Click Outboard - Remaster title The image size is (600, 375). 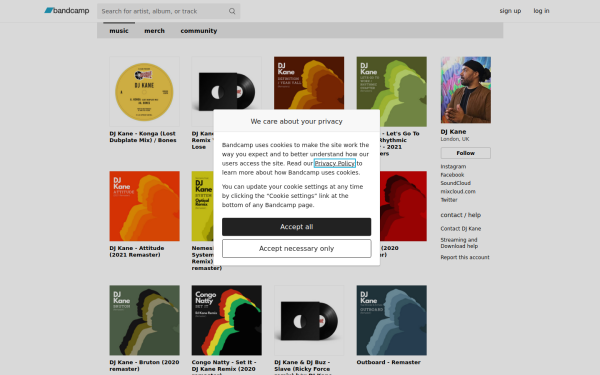coord(388,362)
